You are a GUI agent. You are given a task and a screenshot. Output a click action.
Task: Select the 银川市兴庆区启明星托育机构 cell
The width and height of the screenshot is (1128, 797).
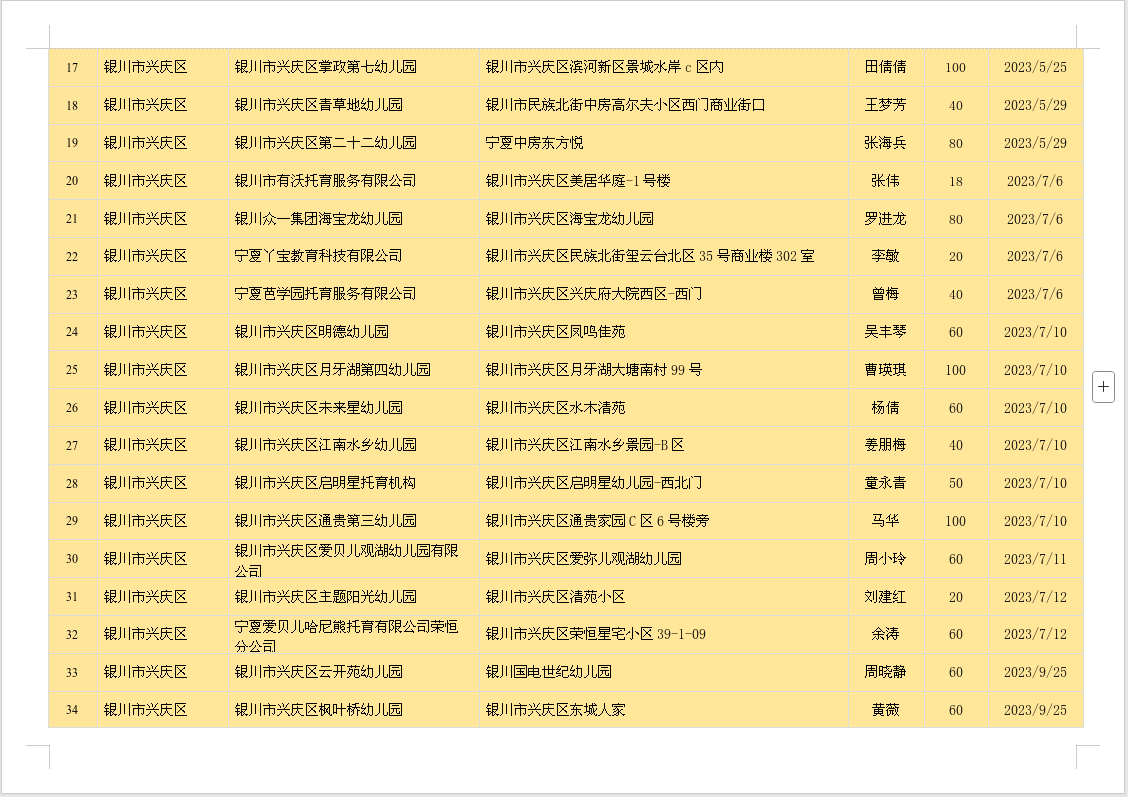pyautogui.click(x=325, y=483)
